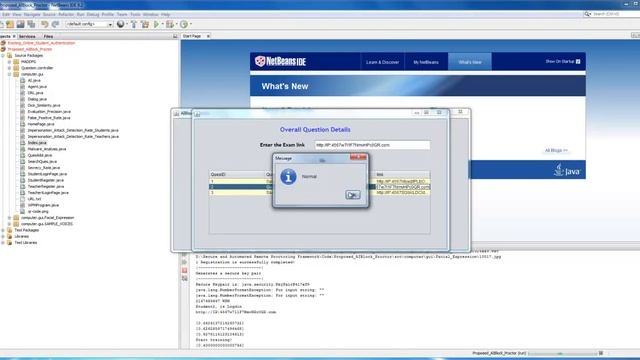Expand the computer.gui.SAMPLE_VOICES package
This screenshot has height=360, width=640.
pos(10,224)
